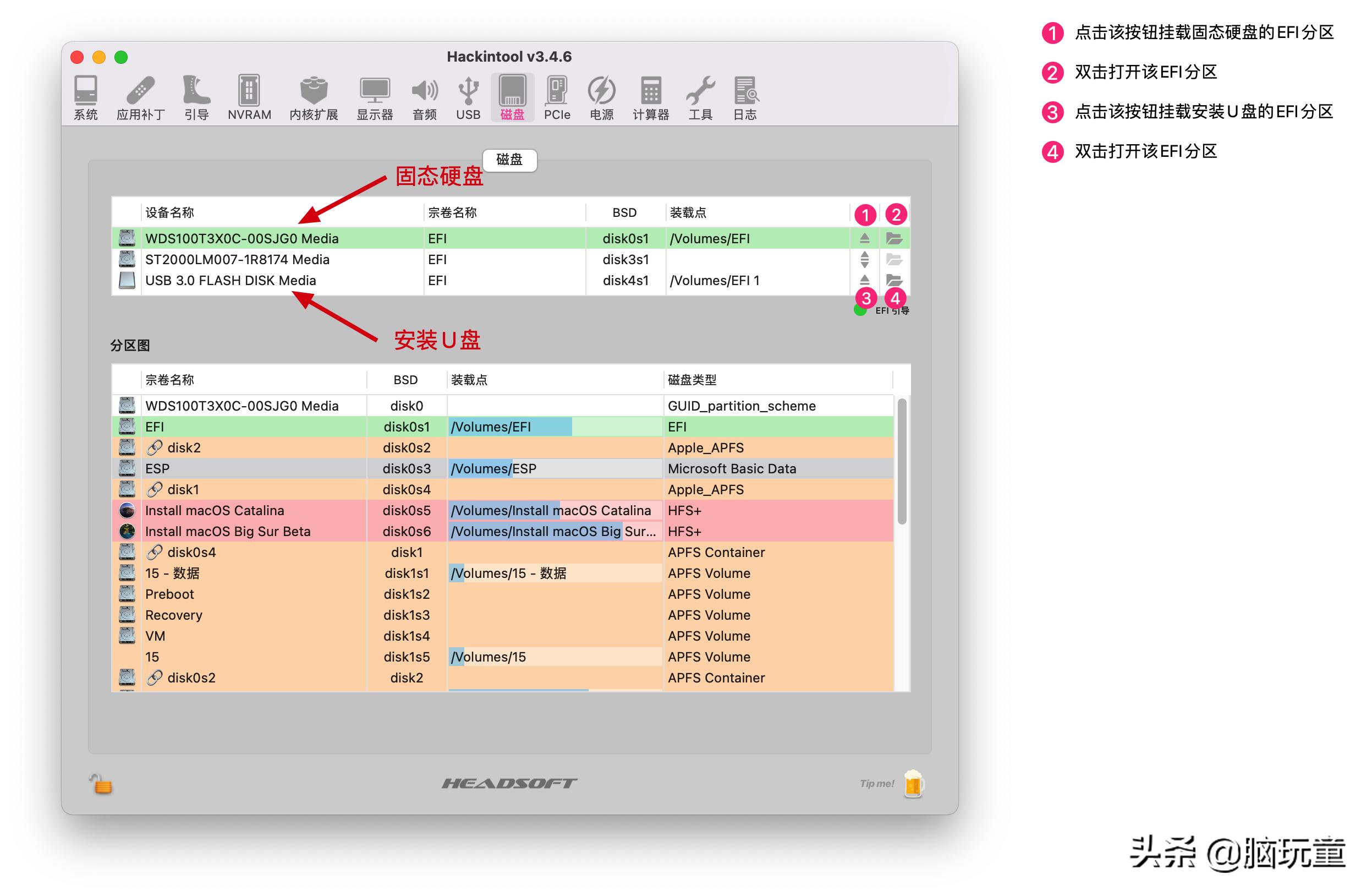Unmount EFI of WDS100T3X0C disk
Viewport: 1372px width, 896px height.
(x=864, y=238)
